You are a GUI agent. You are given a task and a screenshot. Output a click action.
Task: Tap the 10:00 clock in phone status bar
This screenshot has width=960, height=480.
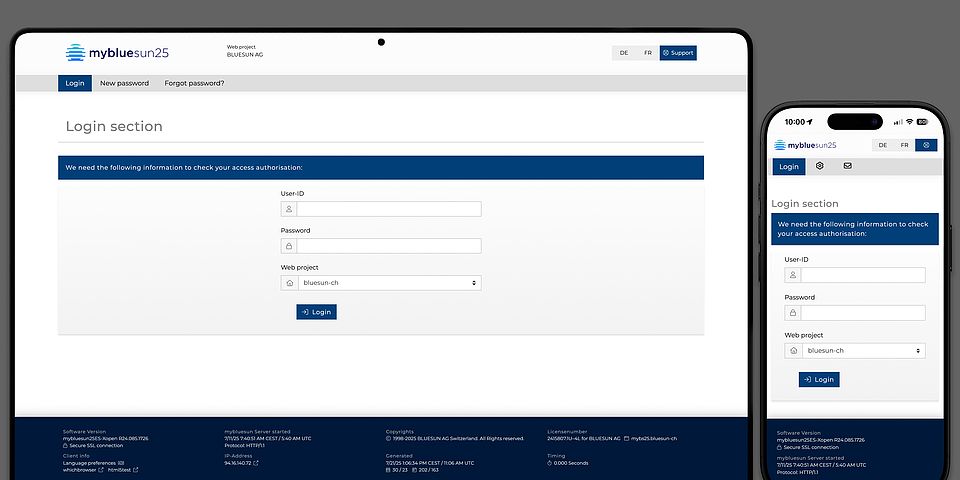[x=795, y=122]
